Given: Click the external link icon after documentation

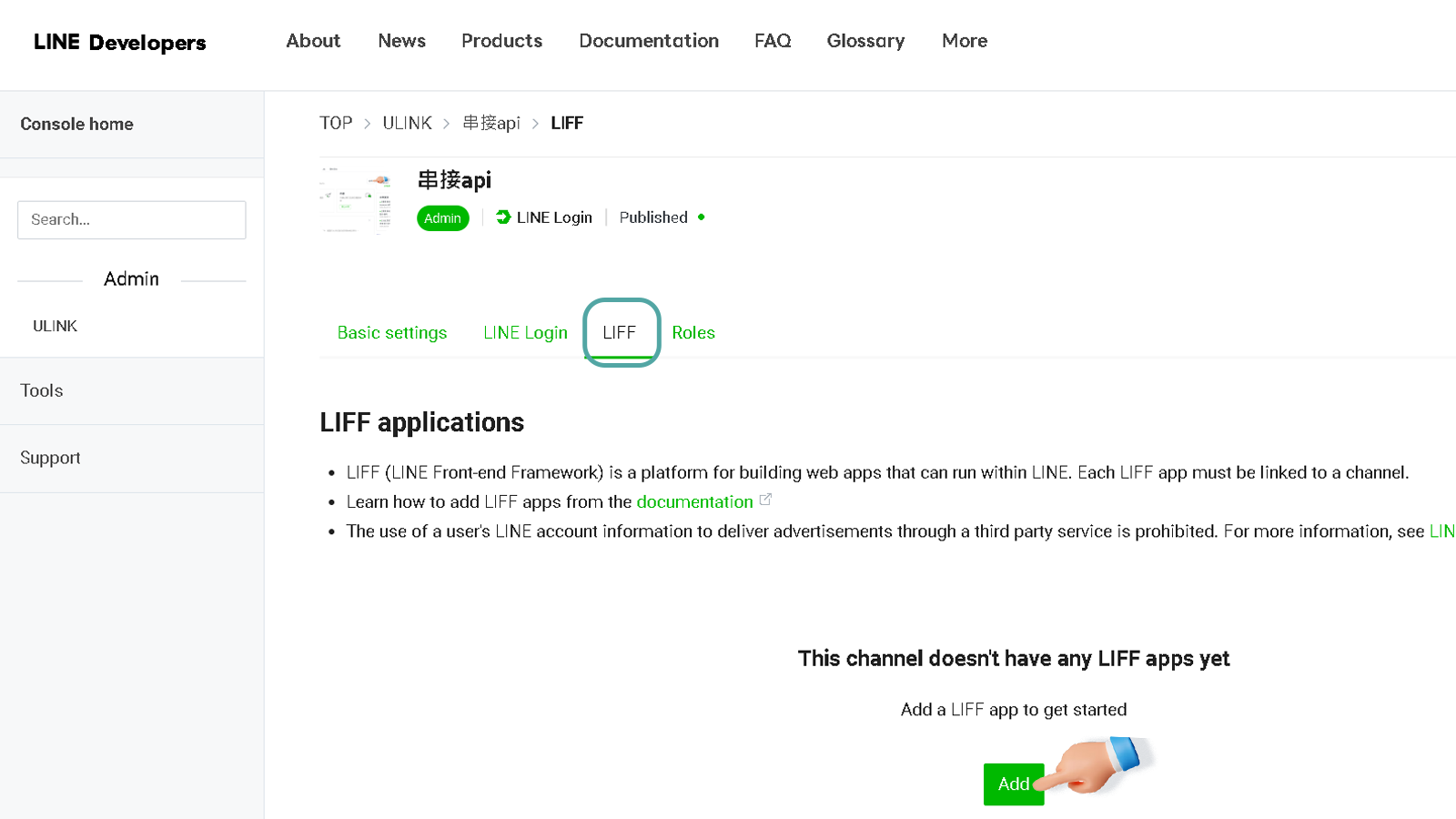Looking at the screenshot, I should (765, 500).
